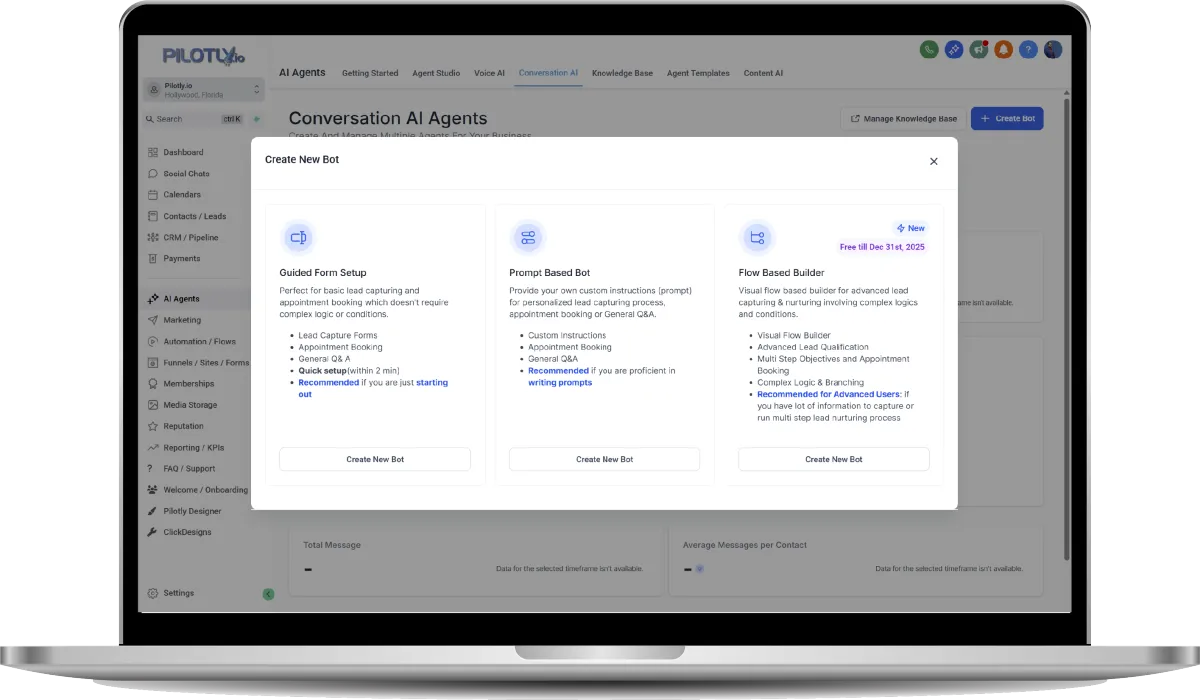The width and height of the screenshot is (1200, 700).
Task: Switch to the Getting Started tab
Action: click(x=370, y=73)
